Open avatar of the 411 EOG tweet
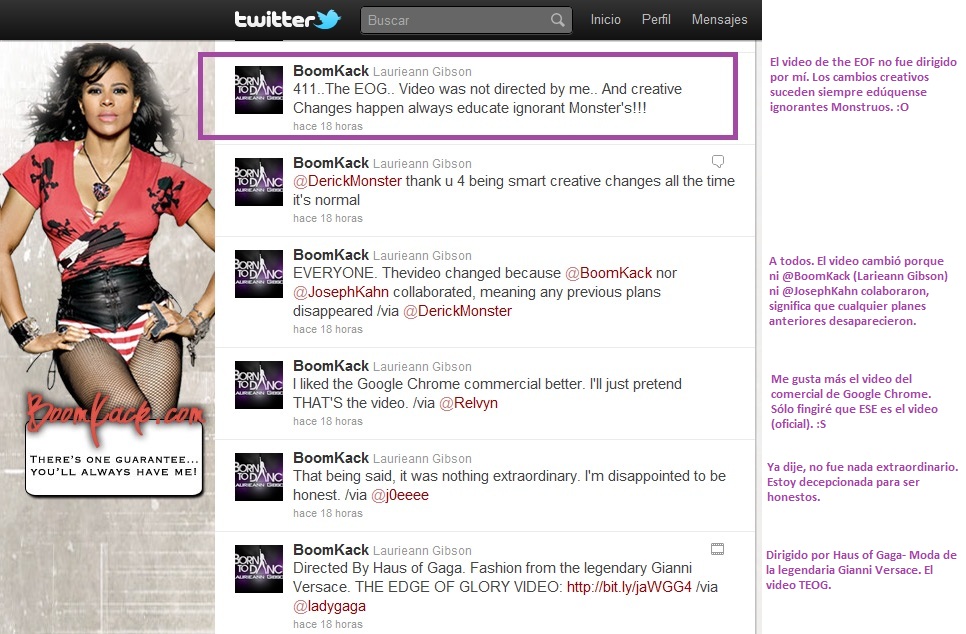Screen dimensions: 966x634 pyautogui.click(x=259, y=90)
